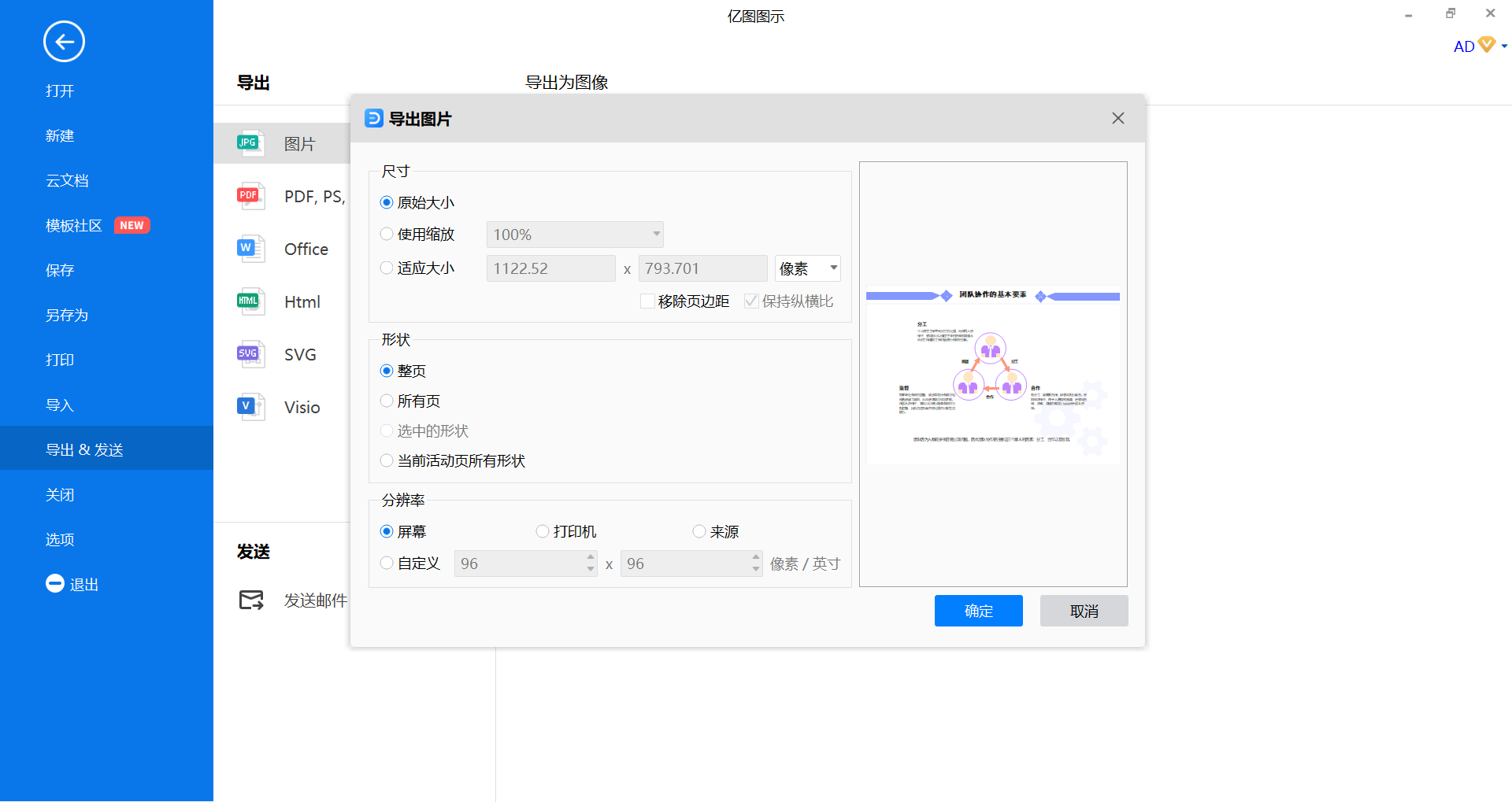
Task: Open the AD account dropdown arrow
Action: click(1504, 46)
